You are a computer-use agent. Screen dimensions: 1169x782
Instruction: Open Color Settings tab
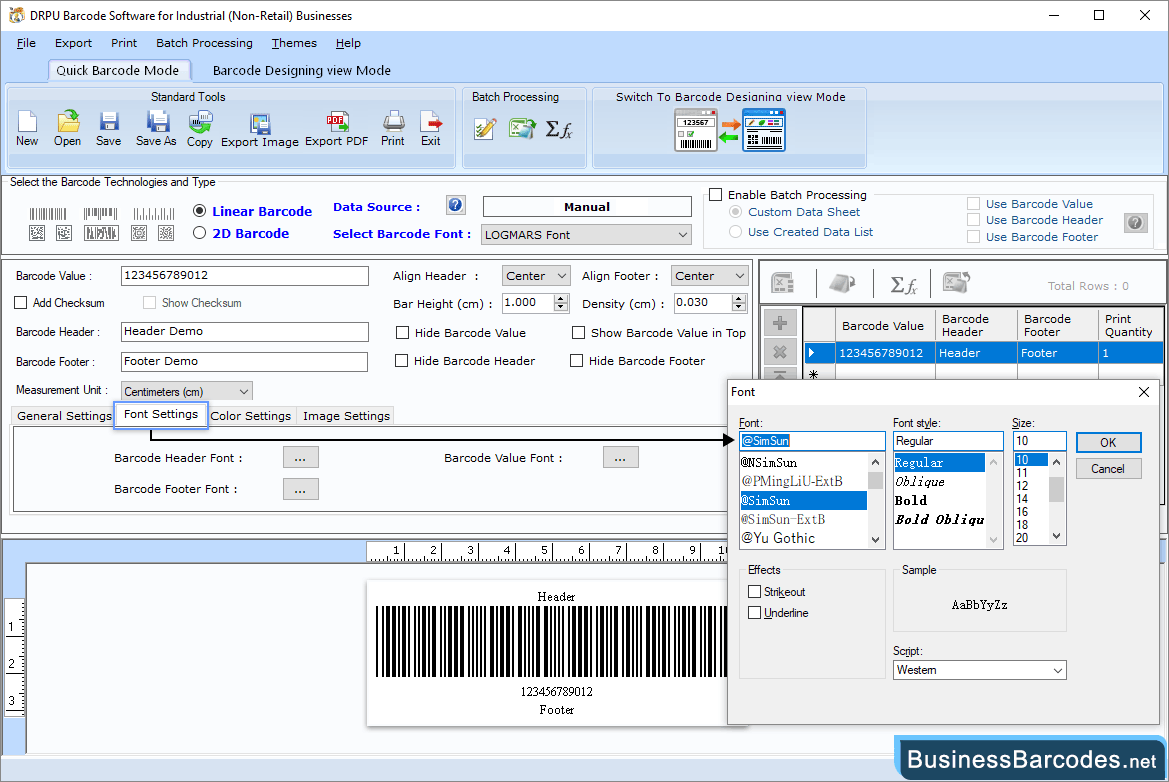[250, 416]
